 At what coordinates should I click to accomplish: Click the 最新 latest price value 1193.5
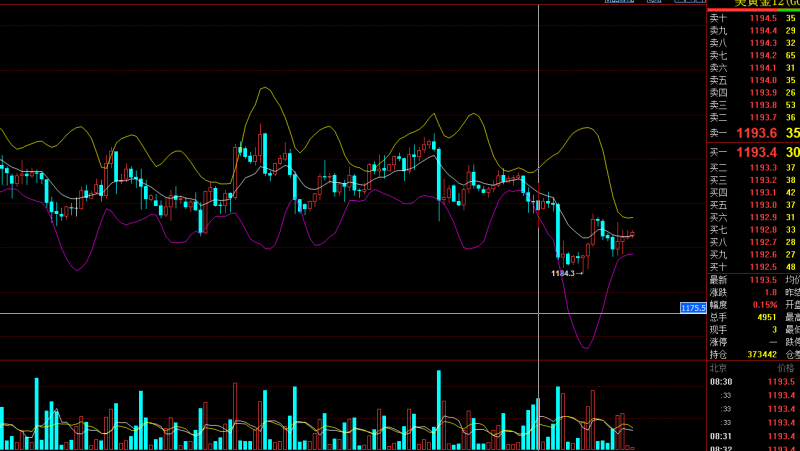point(763,280)
